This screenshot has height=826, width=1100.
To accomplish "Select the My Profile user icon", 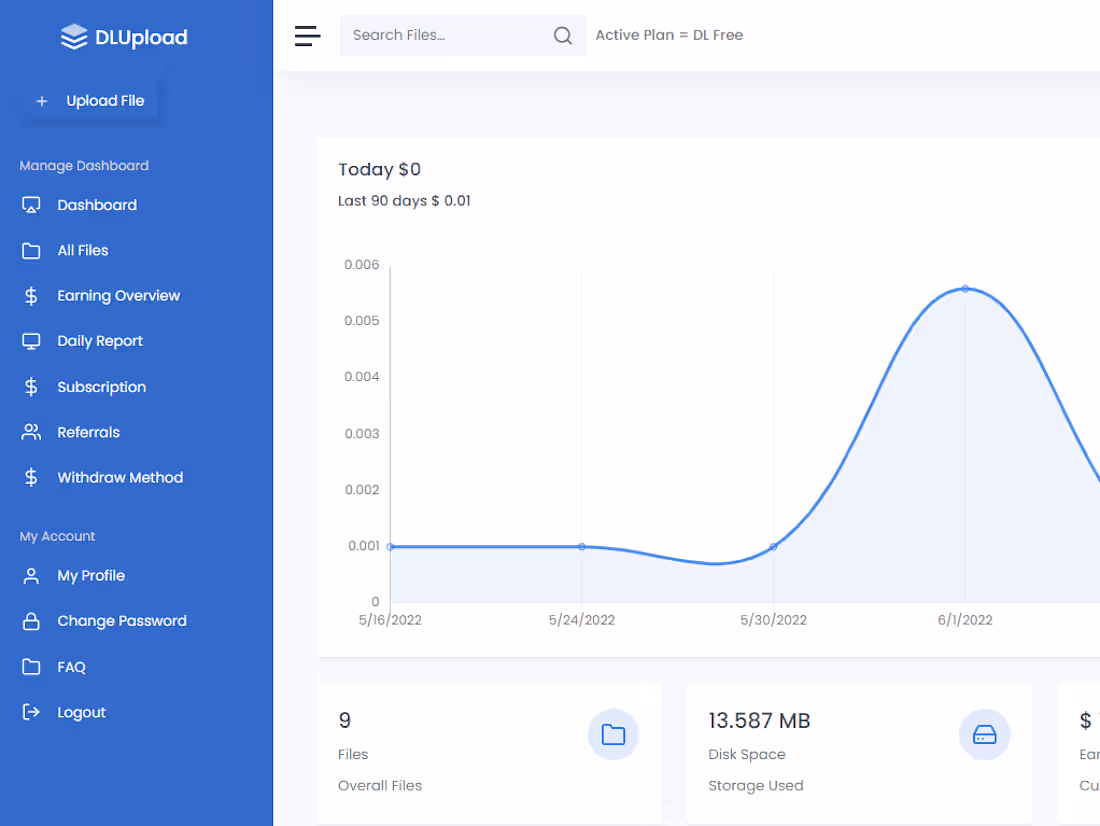I will click(x=31, y=575).
